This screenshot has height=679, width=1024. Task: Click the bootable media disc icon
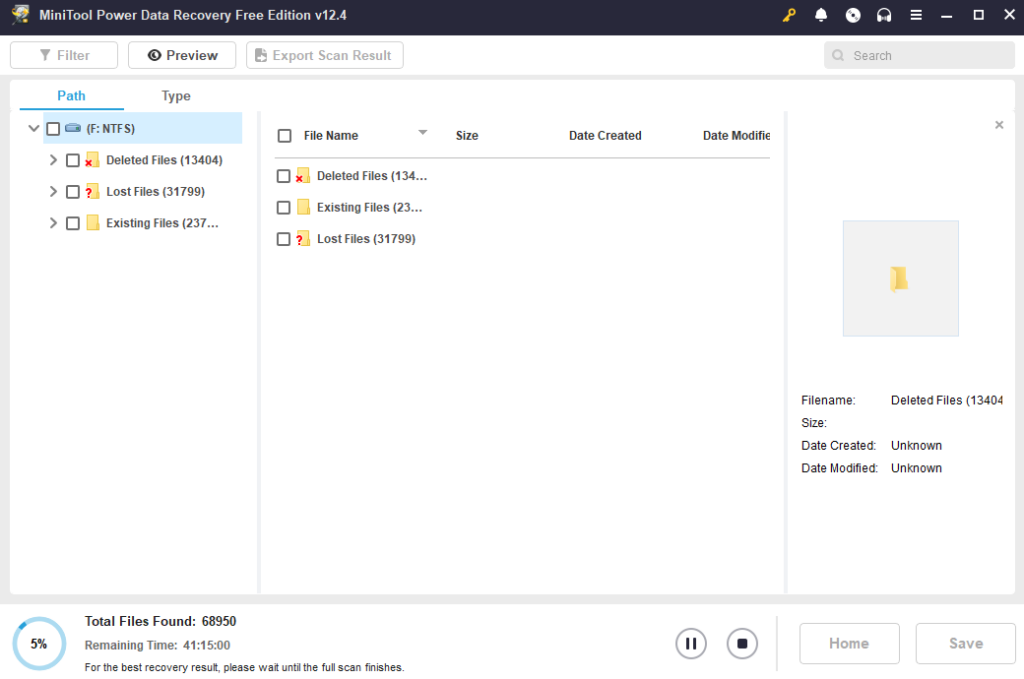(x=853, y=15)
